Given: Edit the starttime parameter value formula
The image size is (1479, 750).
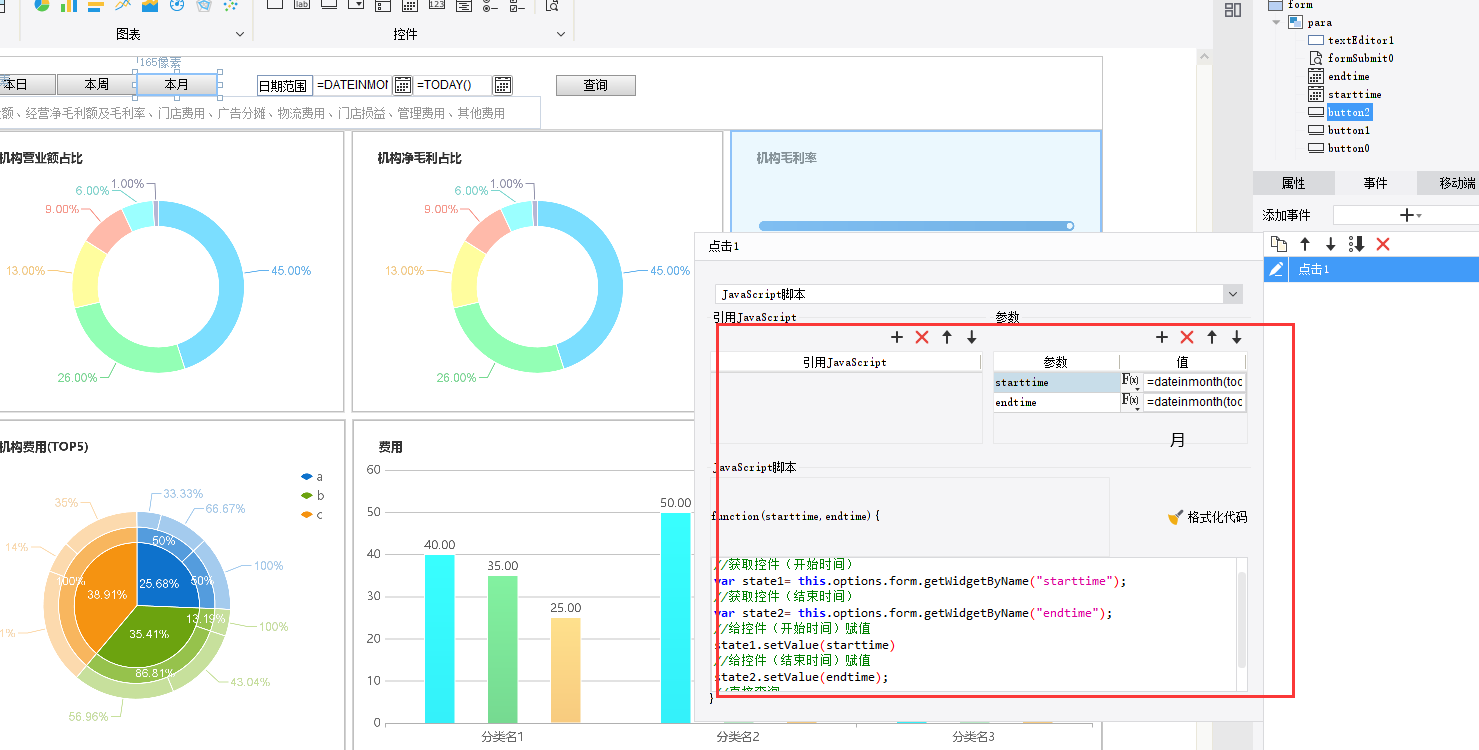Looking at the screenshot, I should coord(1195,382).
